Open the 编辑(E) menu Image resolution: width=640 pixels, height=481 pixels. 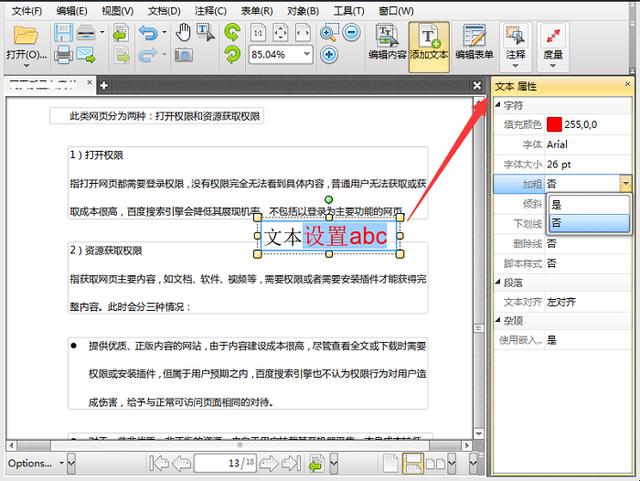72,11
